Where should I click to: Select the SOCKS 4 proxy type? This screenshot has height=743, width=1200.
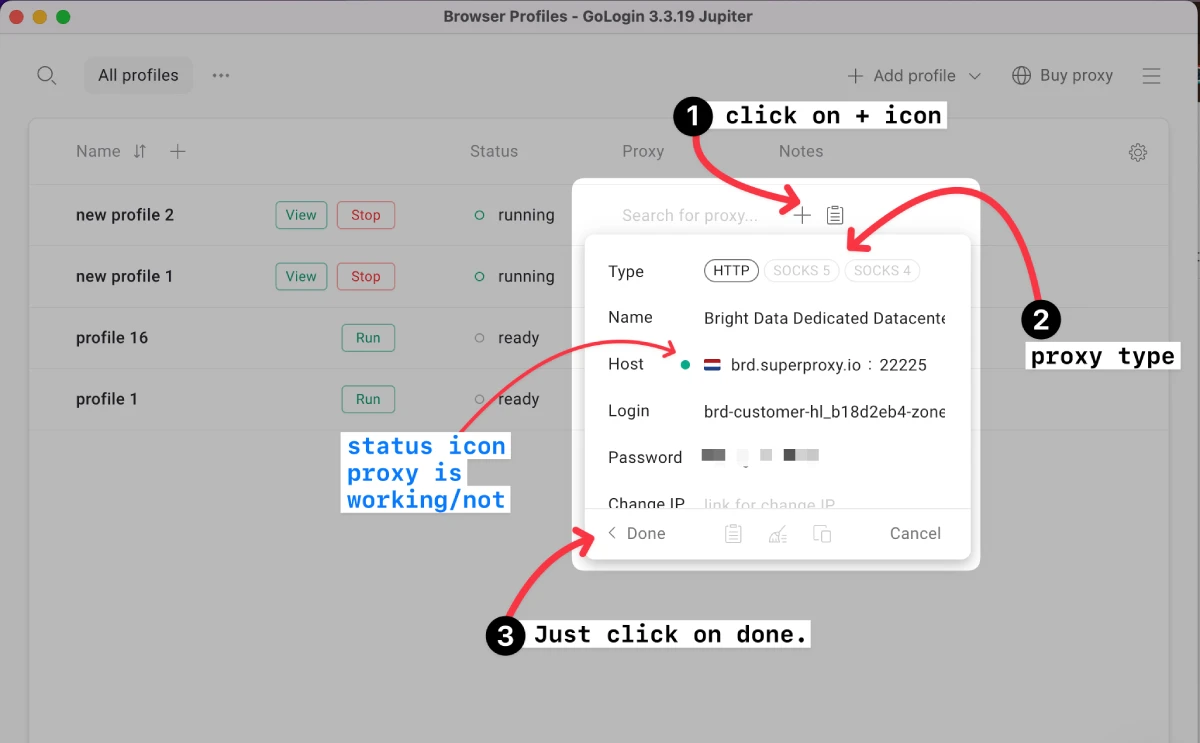tap(882, 270)
